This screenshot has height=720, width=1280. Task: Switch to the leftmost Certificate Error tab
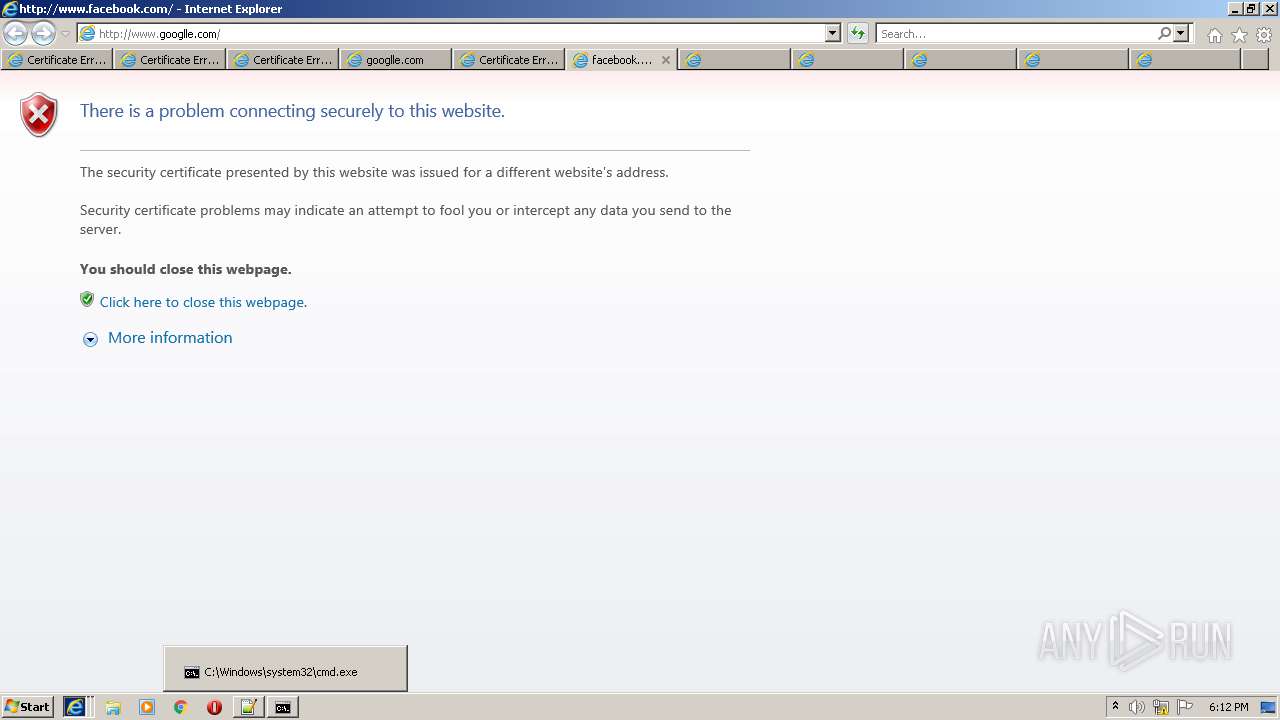click(x=56, y=60)
